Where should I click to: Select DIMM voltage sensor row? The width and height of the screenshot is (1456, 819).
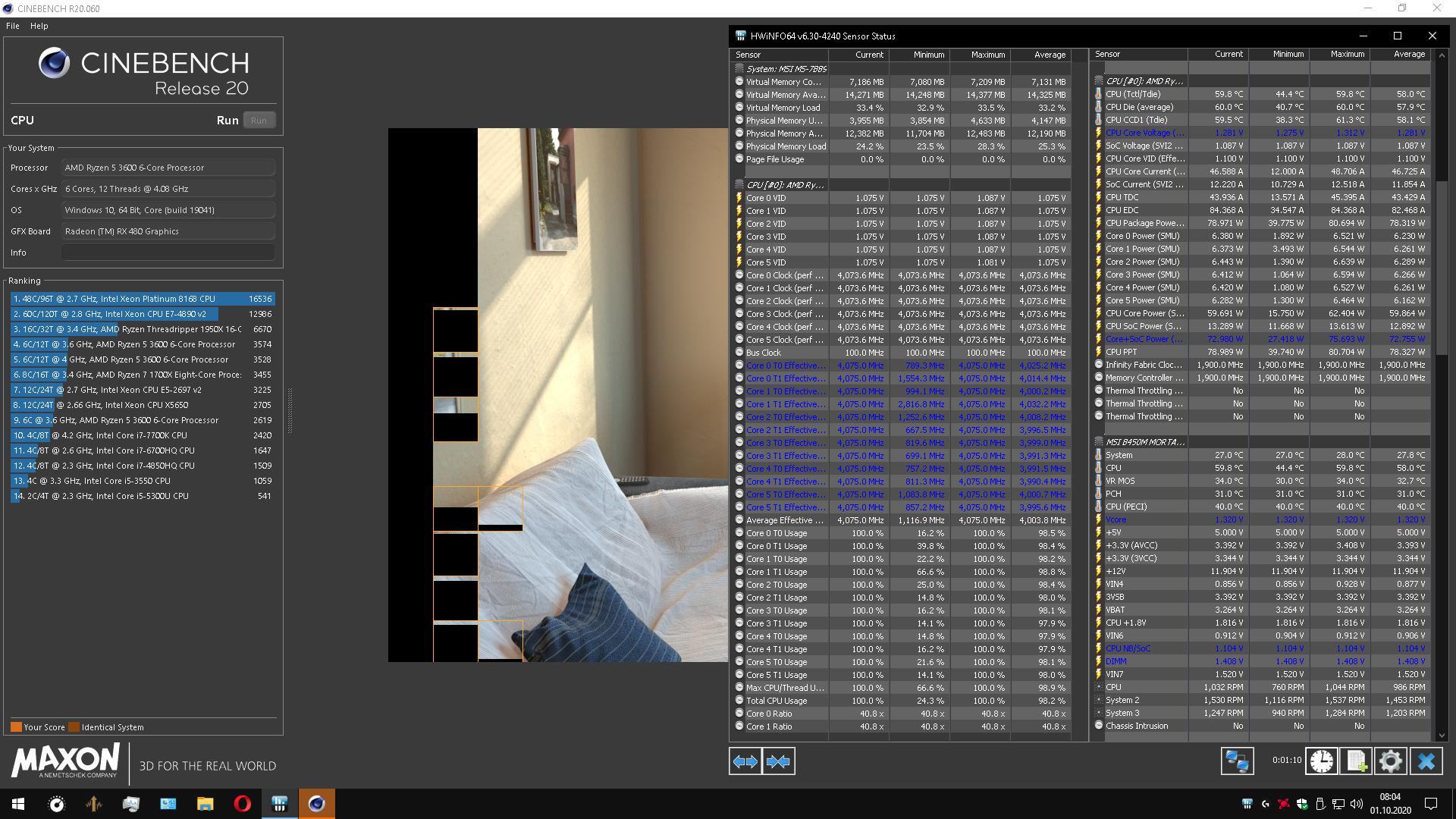[1260, 661]
